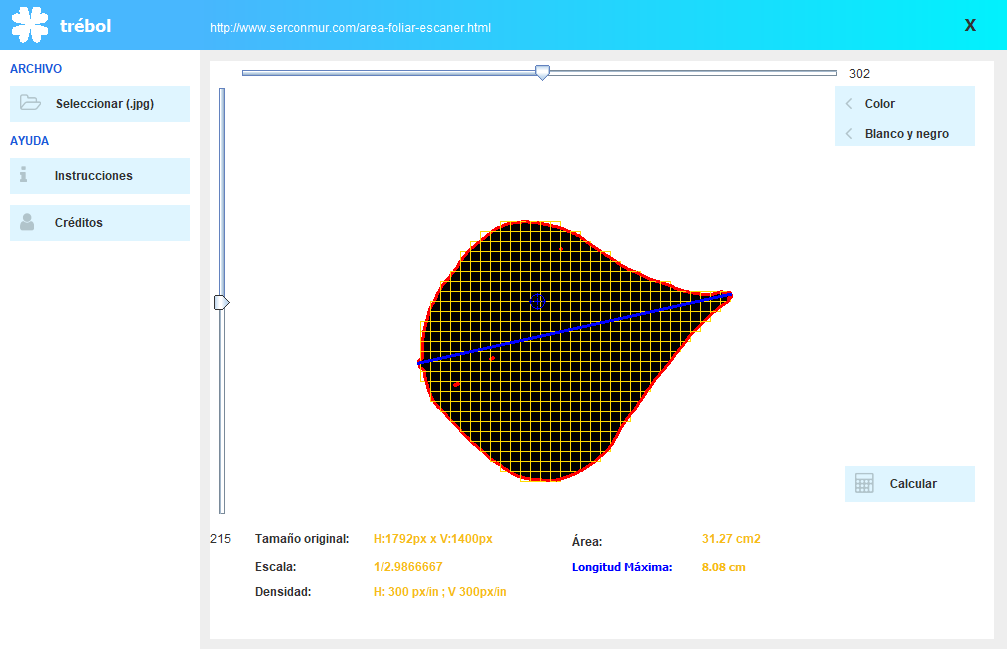Open the Instrucciones help button

[100, 176]
